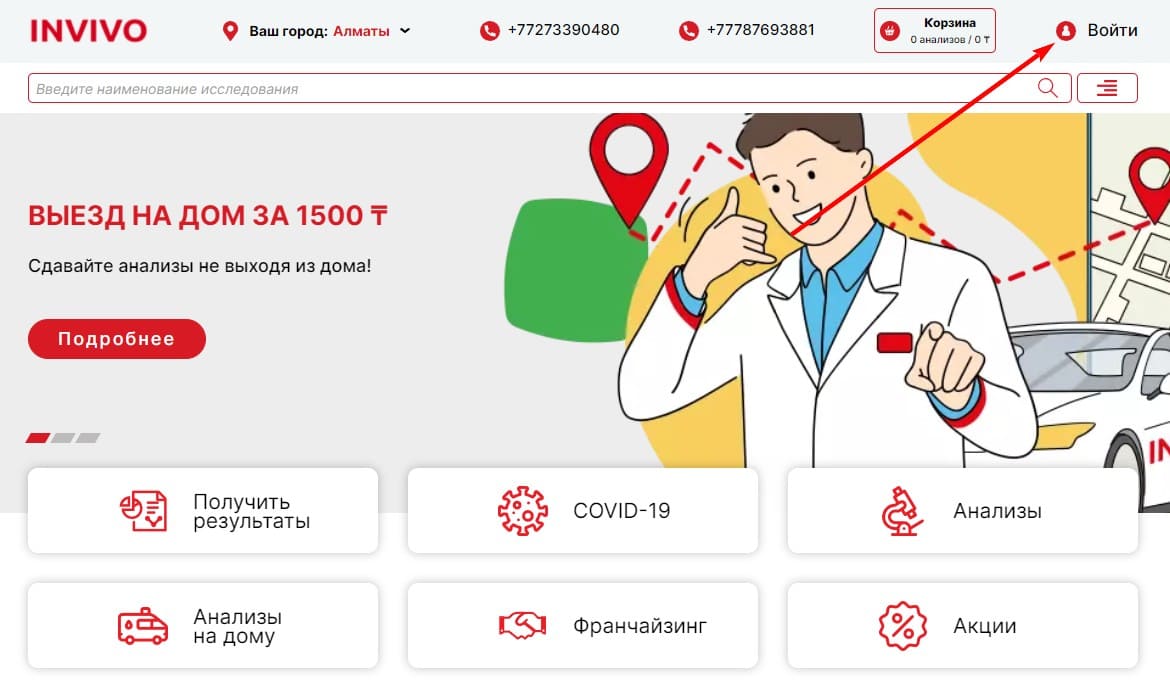Click the INVIVO logo
This screenshot has height=699, width=1170.
88,31
